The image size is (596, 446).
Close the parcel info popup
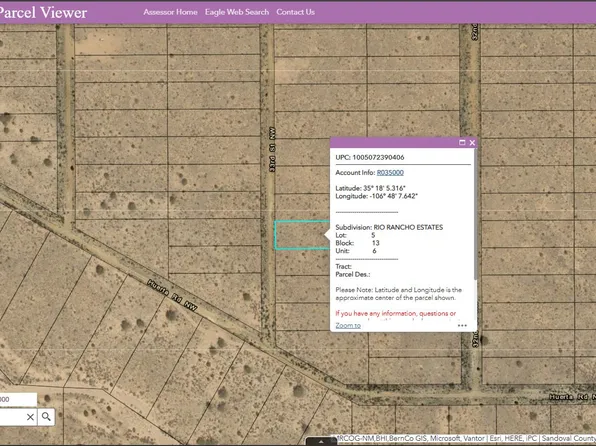pos(472,143)
